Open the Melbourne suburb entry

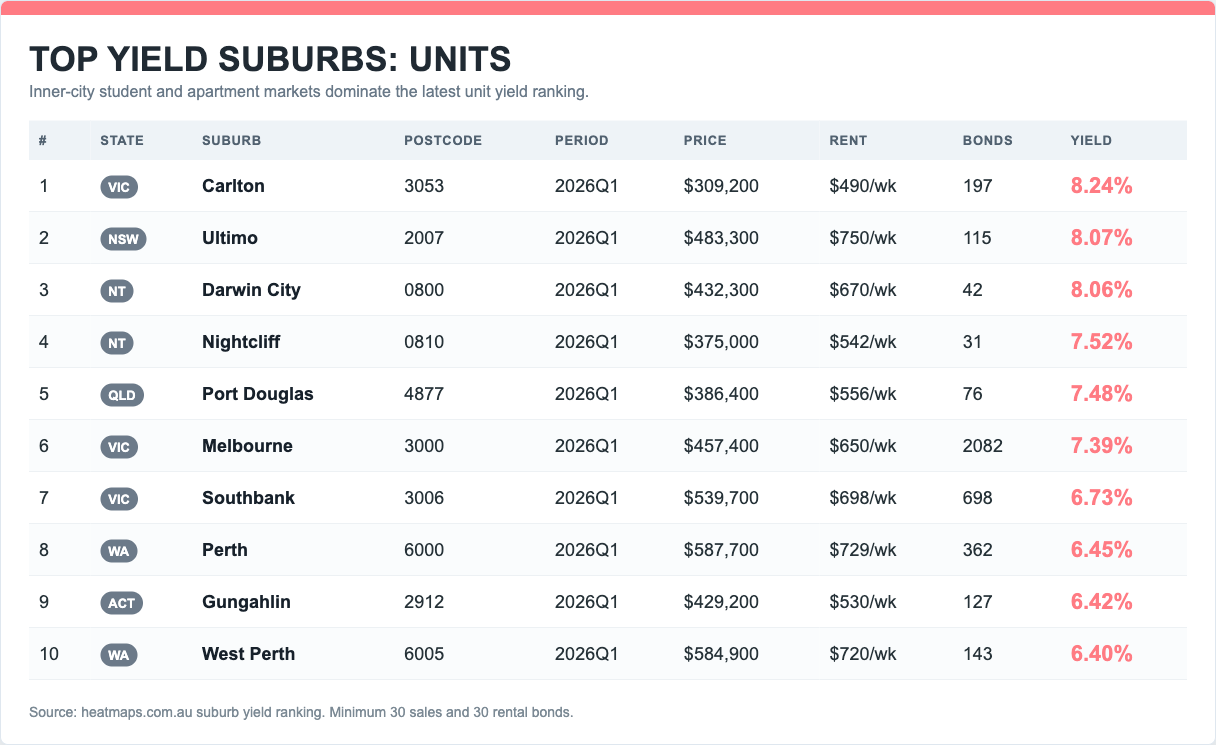[x=247, y=446]
